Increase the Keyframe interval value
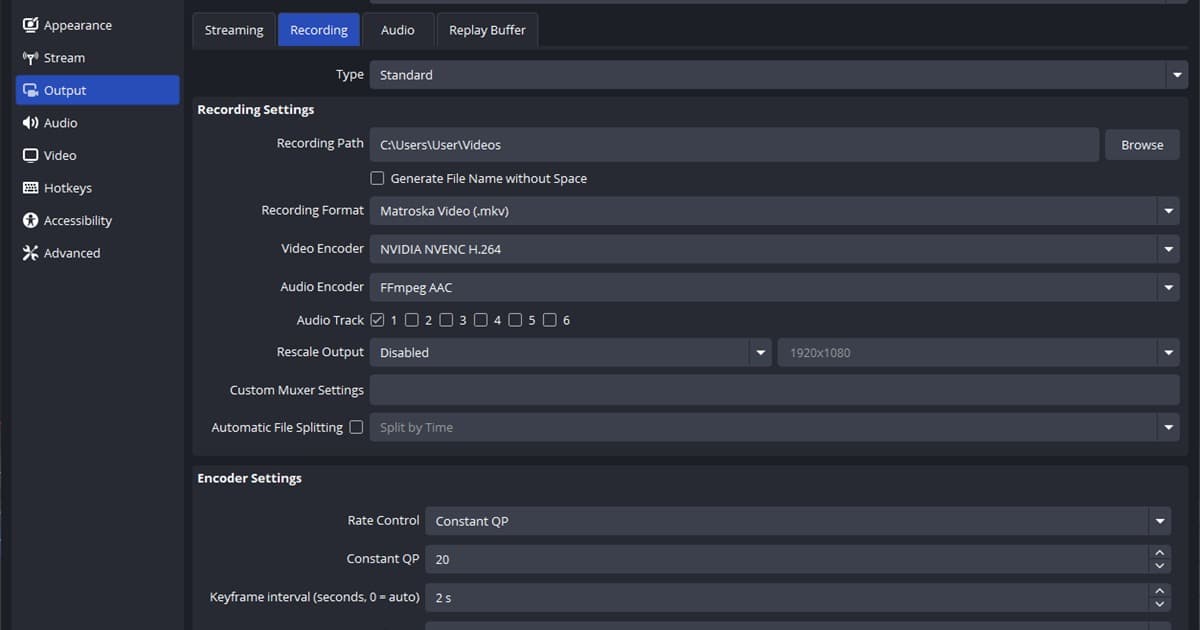Screen dimensions: 1200x630 click(x=1160, y=591)
